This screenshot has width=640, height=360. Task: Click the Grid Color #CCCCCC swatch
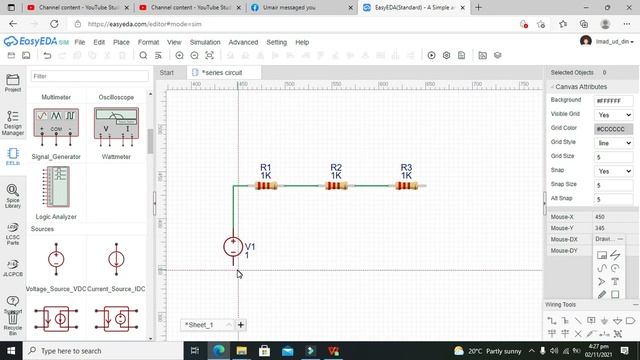click(x=614, y=129)
